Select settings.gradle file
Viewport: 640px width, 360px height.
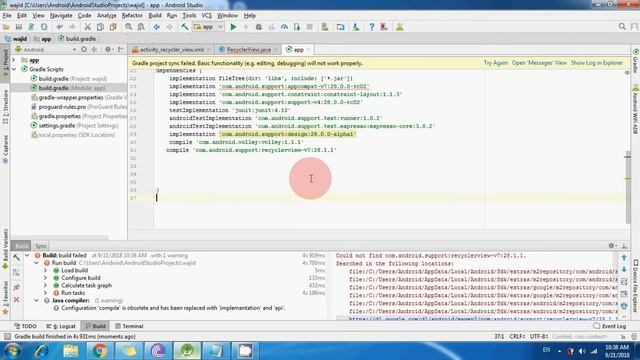(x=75, y=126)
